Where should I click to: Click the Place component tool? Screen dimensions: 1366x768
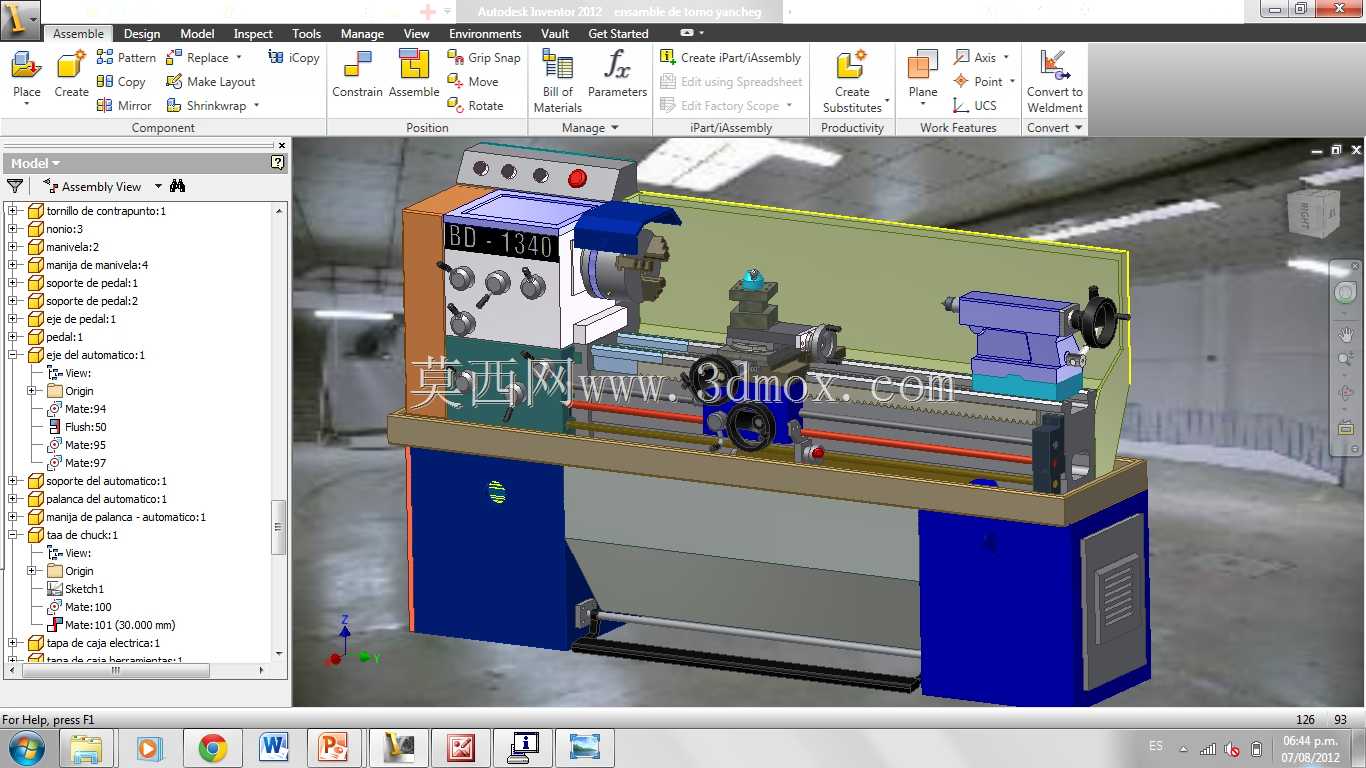coord(26,76)
